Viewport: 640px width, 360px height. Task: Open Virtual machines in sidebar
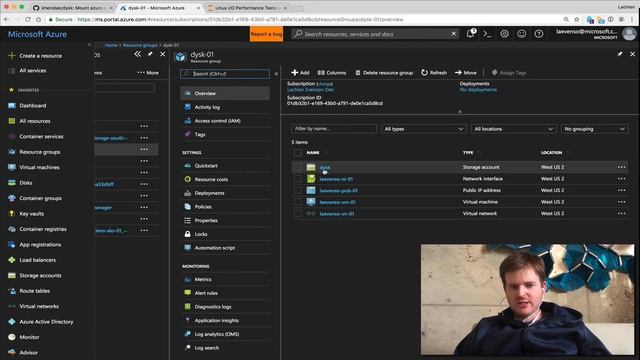[x=39, y=167]
